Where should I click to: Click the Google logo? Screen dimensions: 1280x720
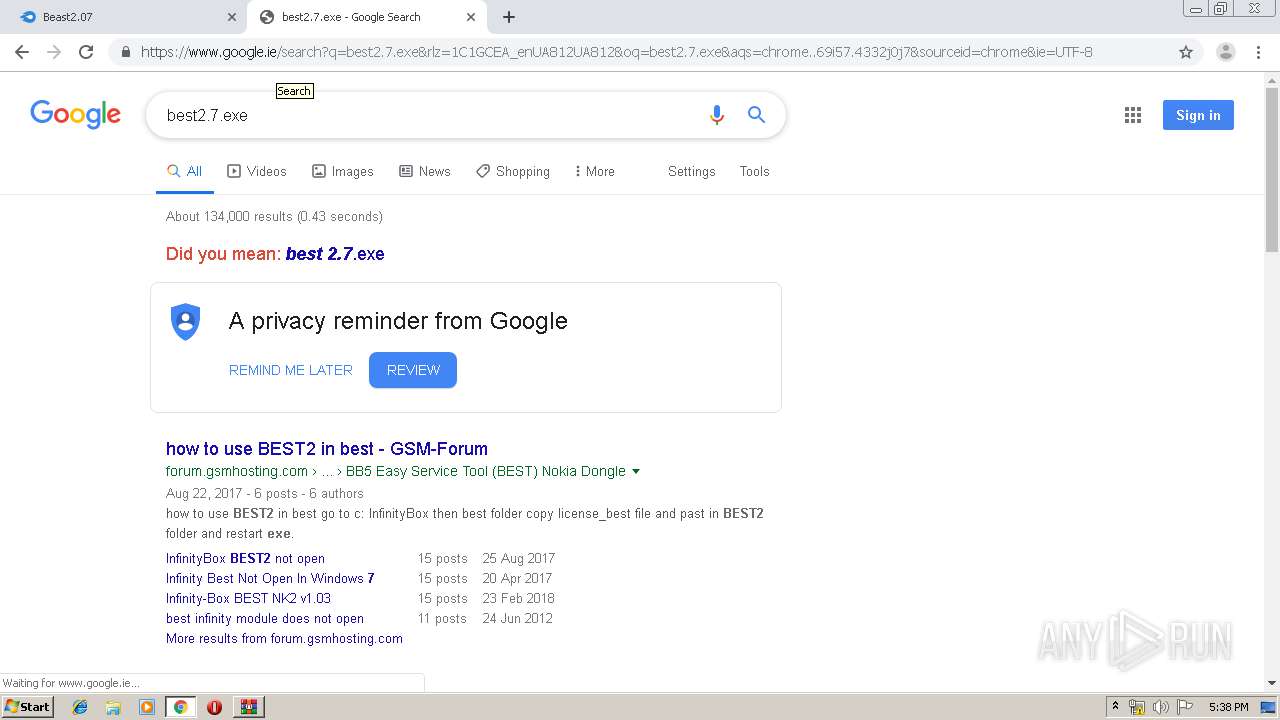75,114
